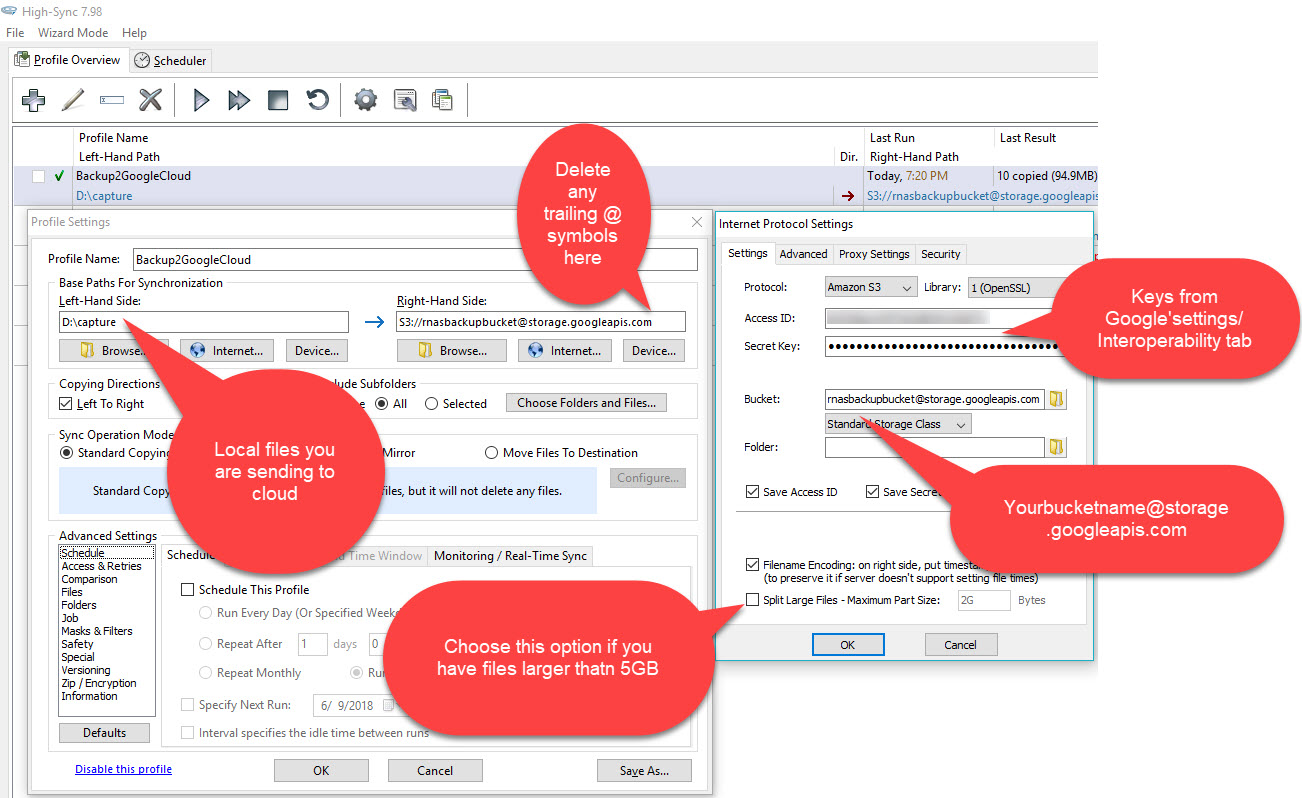Open the Security tab
This screenshot has height=798, width=1302.
tap(940, 254)
